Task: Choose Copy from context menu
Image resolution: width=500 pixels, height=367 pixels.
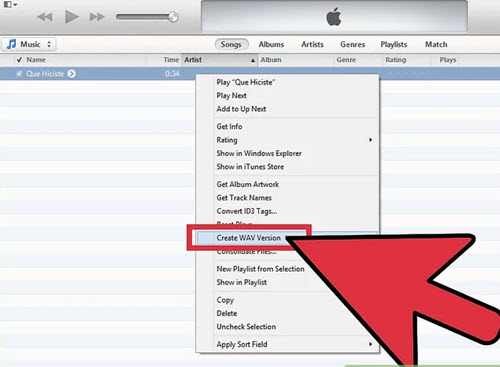Action: 225,300
